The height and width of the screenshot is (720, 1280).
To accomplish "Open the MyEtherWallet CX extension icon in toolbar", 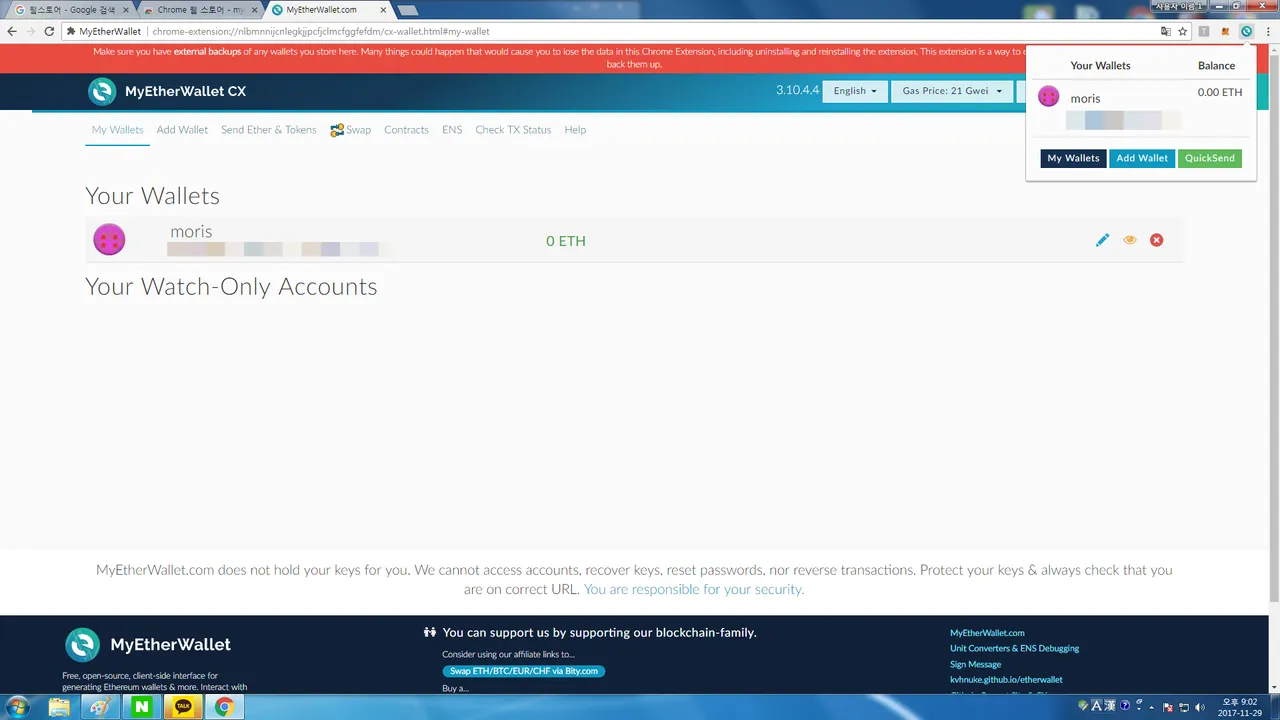I will [1246, 31].
